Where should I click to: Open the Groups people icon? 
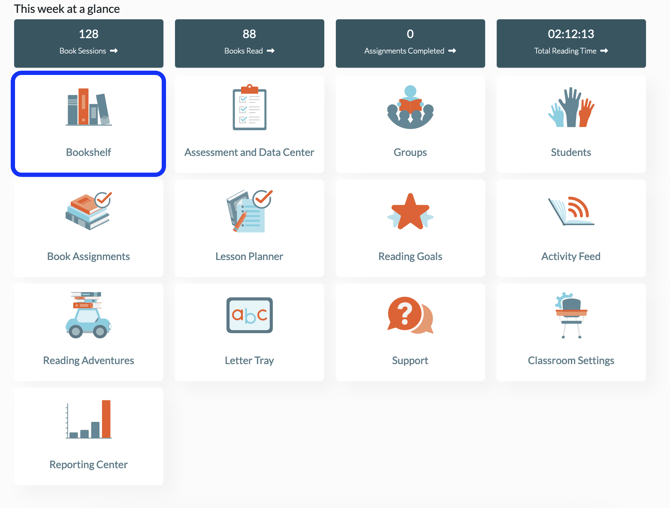(x=410, y=108)
